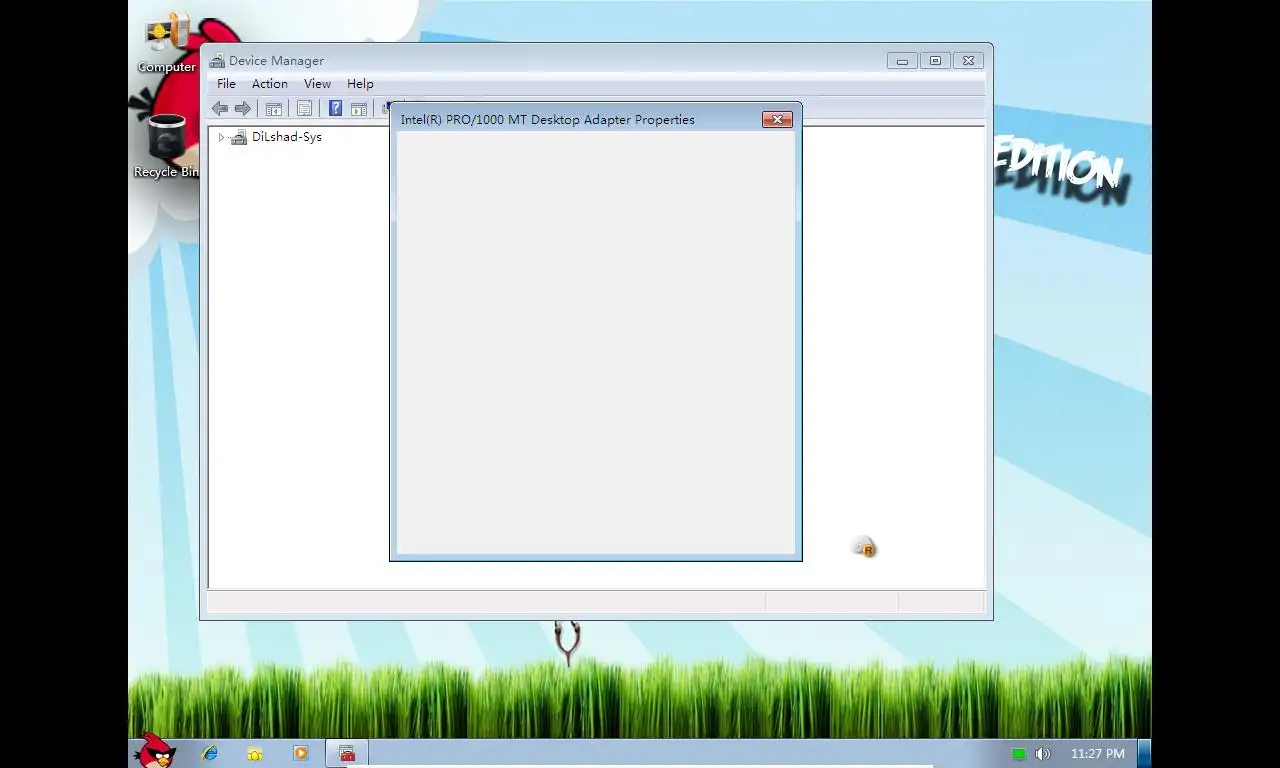Open the File menu
This screenshot has height=768, width=1280.
227,84
